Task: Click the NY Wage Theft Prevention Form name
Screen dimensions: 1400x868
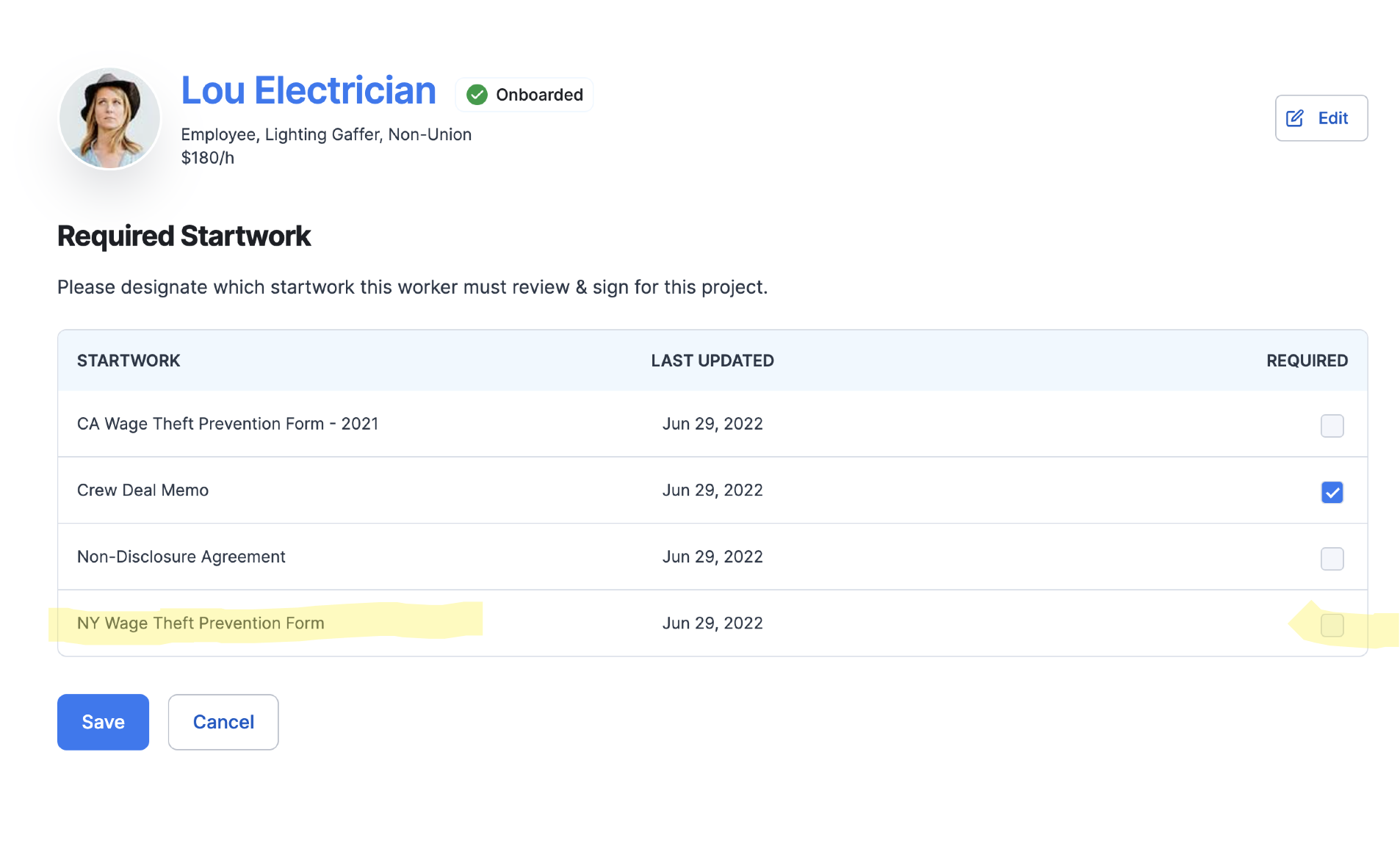Action: click(201, 623)
